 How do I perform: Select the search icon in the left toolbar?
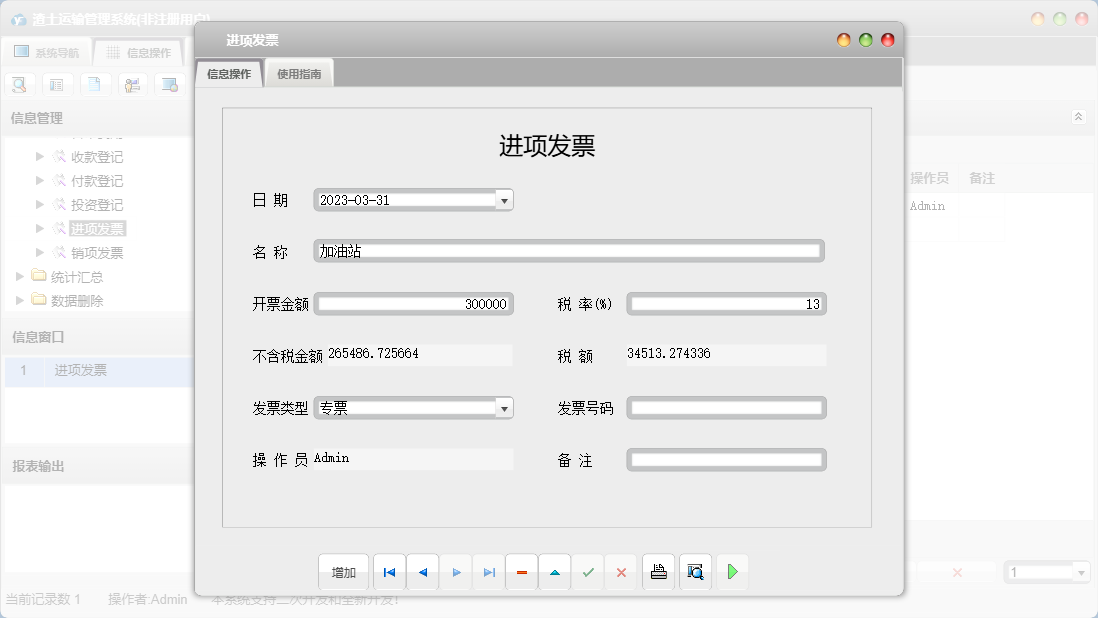(x=19, y=84)
